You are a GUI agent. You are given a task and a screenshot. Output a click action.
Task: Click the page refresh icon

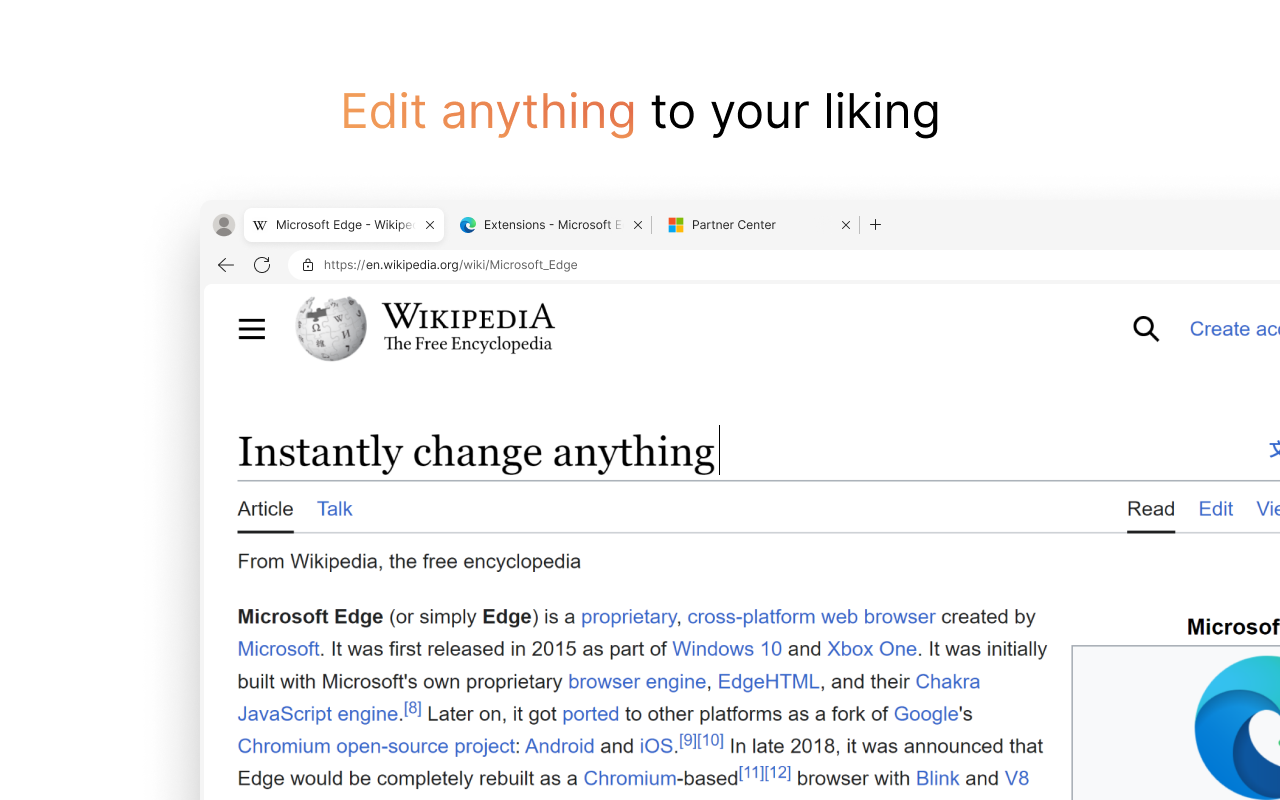(x=262, y=265)
